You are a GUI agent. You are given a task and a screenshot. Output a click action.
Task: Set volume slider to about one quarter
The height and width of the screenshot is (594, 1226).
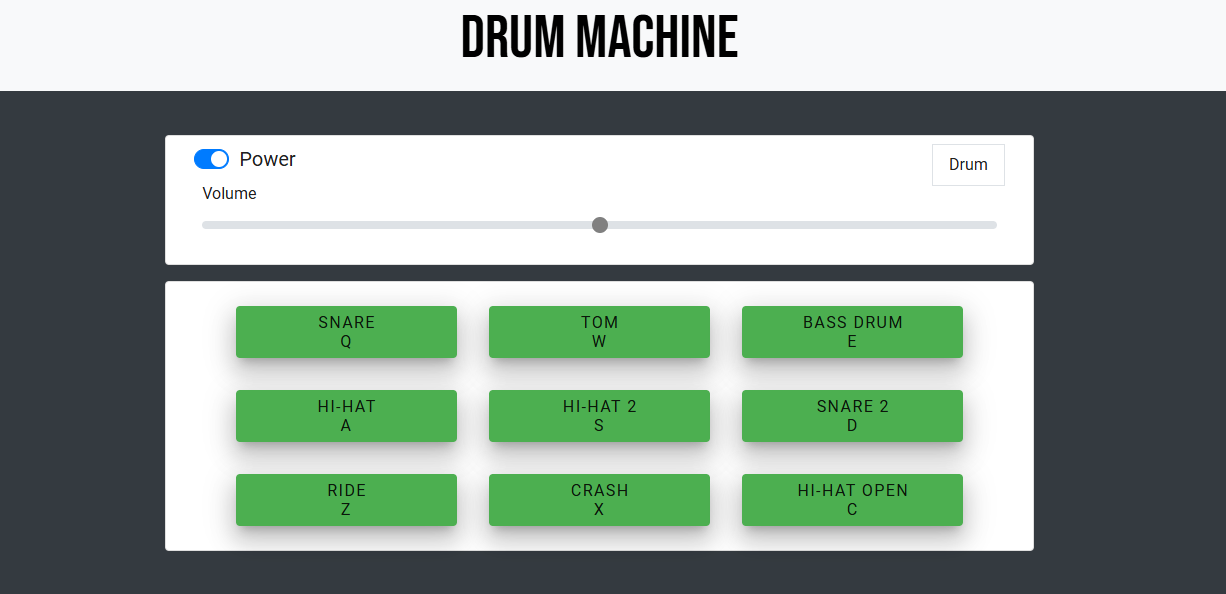(x=401, y=225)
